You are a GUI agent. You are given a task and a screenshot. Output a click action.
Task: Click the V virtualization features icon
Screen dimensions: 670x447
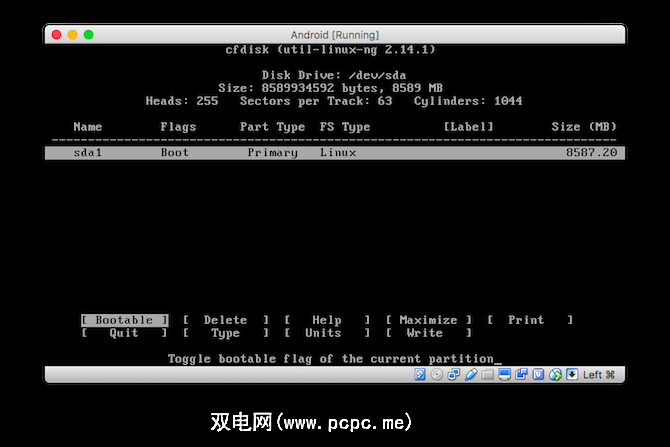pyautogui.click(x=538, y=375)
